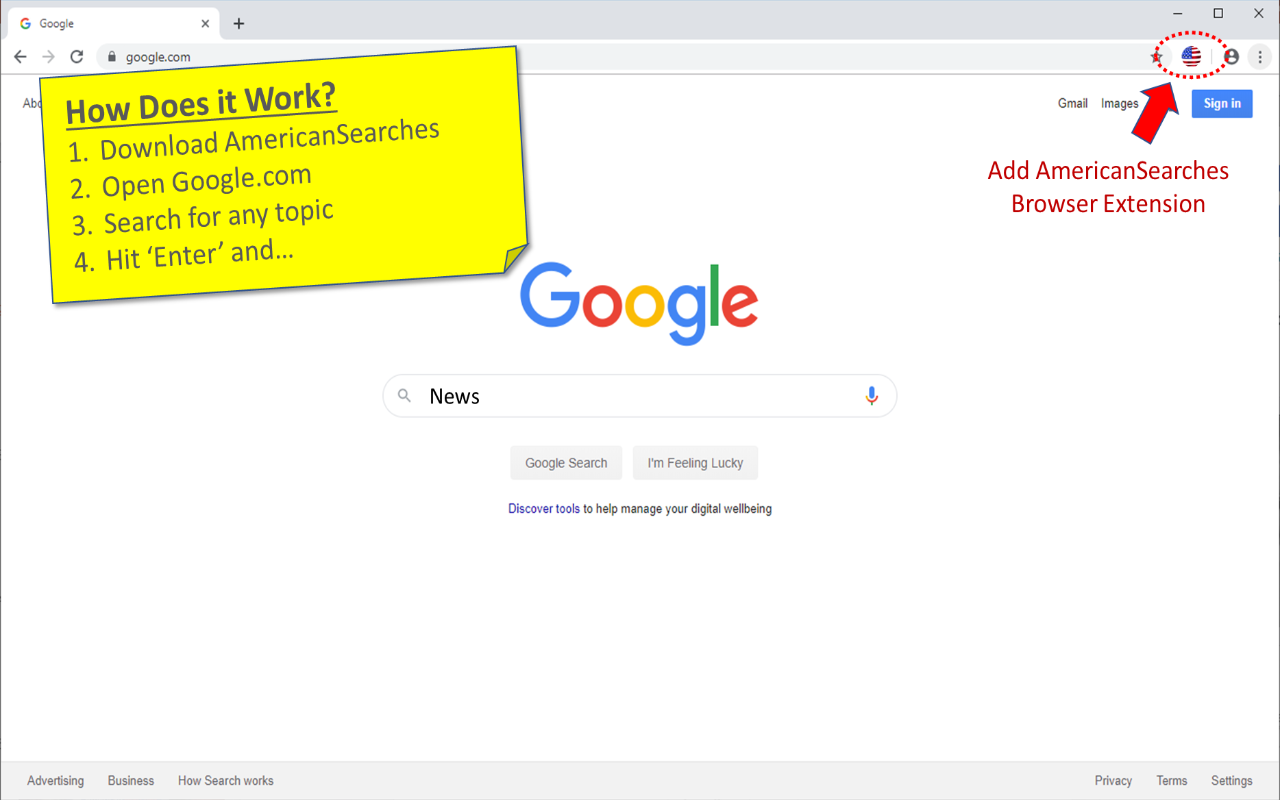The width and height of the screenshot is (1280, 800).
Task: Click the back navigation arrow
Action: pos(20,56)
